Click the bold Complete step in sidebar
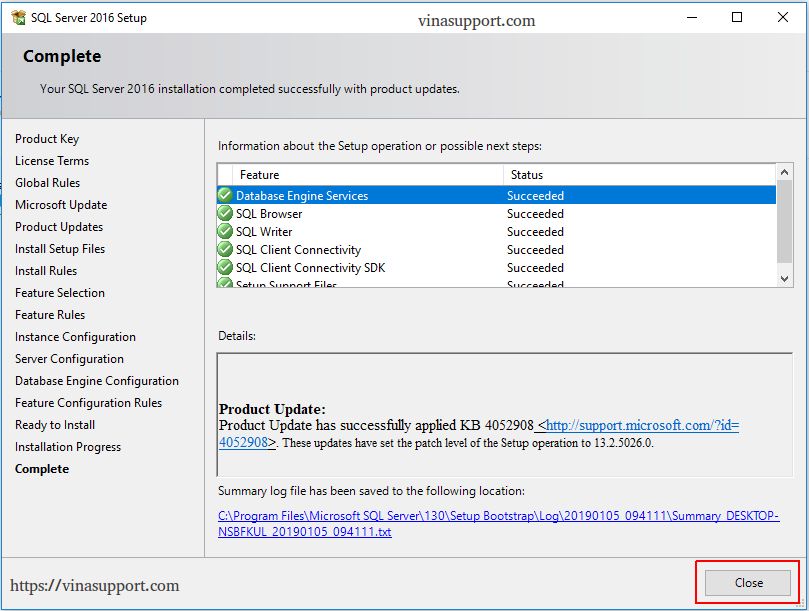Image resolution: width=809 pixels, height=611 pixels. pos(42,469)
